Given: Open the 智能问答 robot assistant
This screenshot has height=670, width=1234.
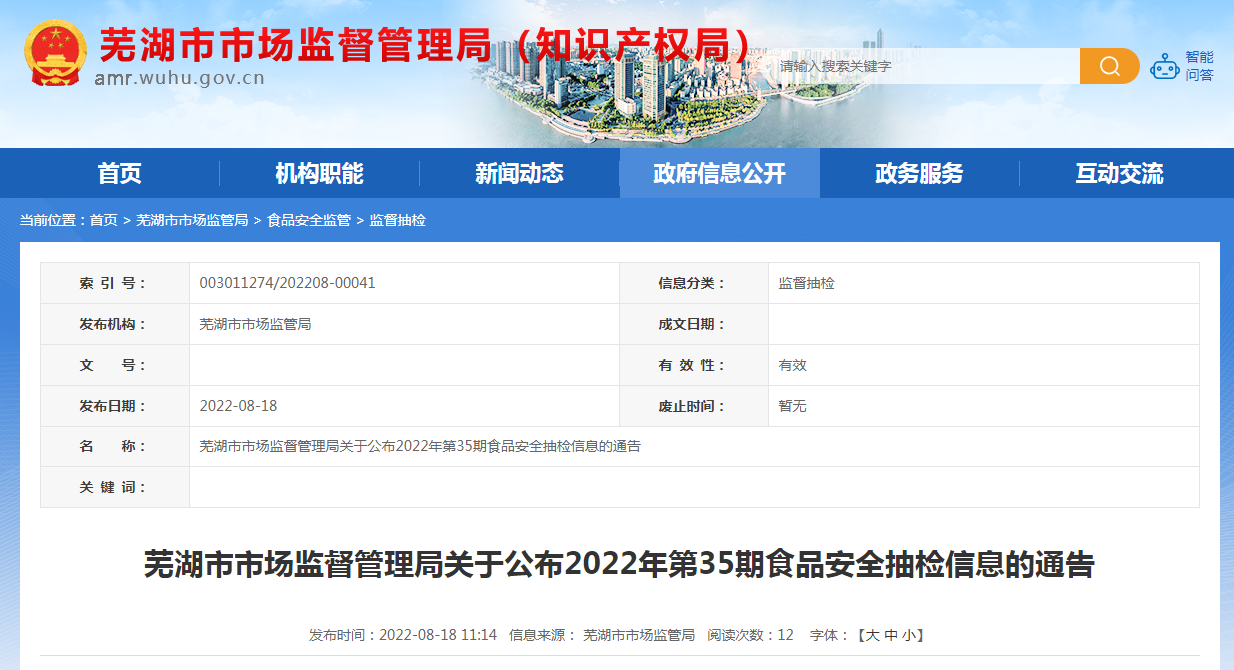Looking at the screenshot, I should click(x=1182, y=67).
